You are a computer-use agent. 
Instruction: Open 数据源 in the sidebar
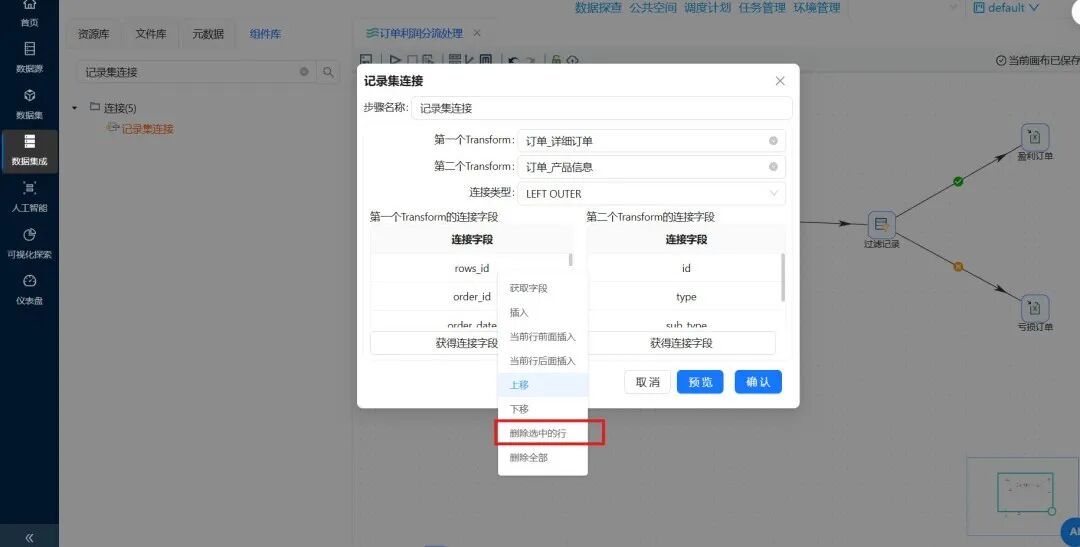(29, 57)
